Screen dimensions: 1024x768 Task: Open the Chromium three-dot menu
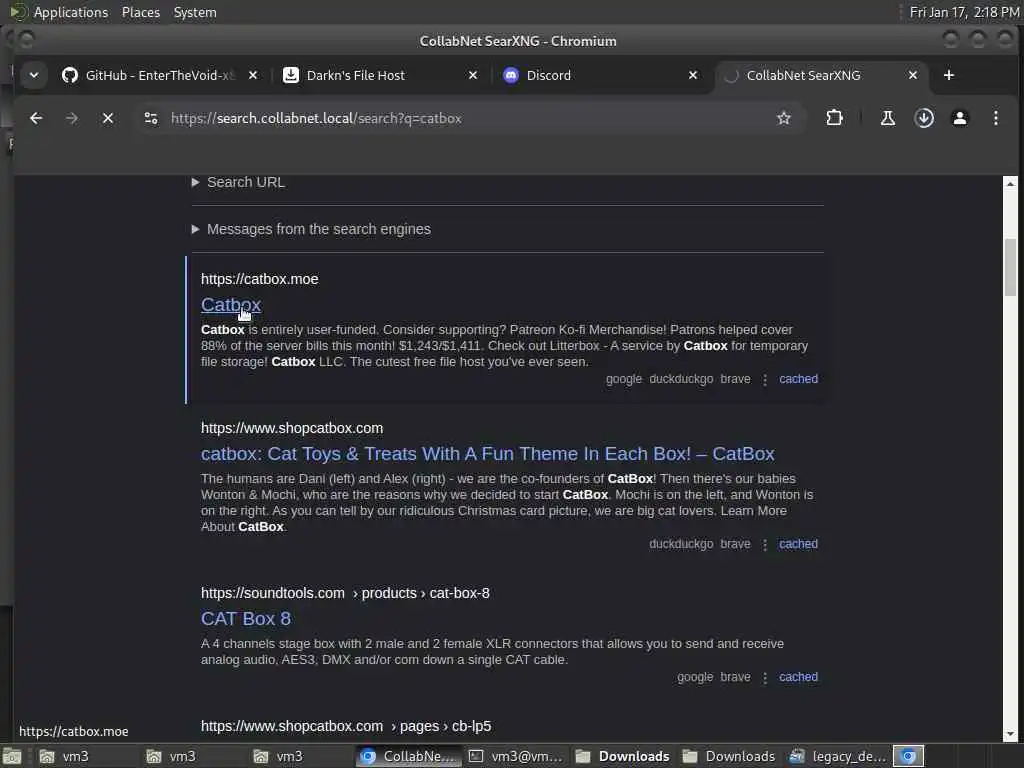[995, 118]
